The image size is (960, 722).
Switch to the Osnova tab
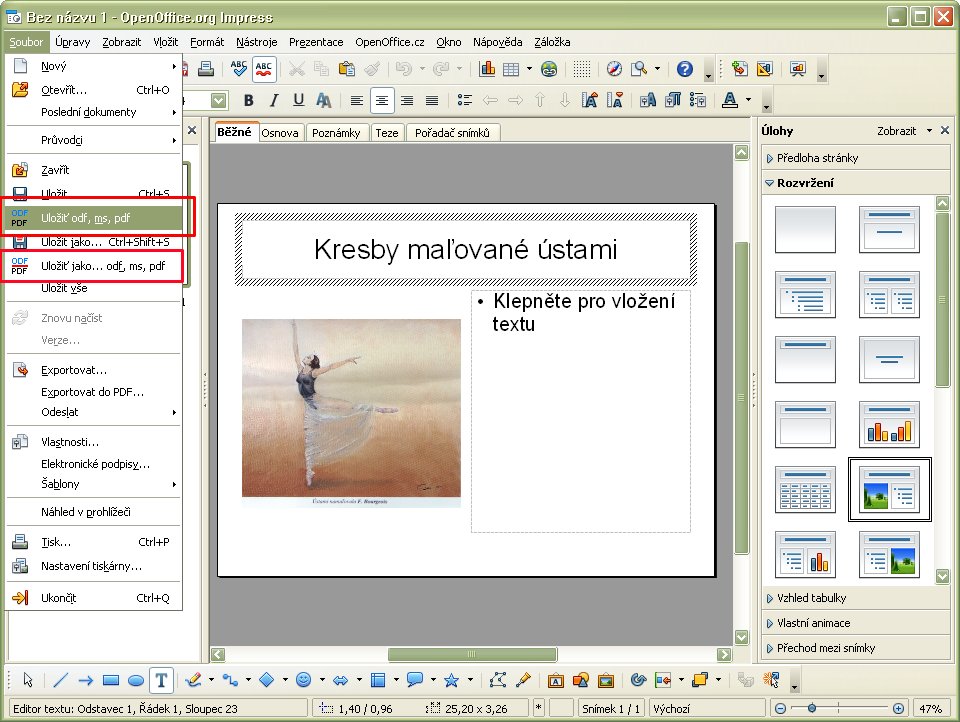click(280, 133)
